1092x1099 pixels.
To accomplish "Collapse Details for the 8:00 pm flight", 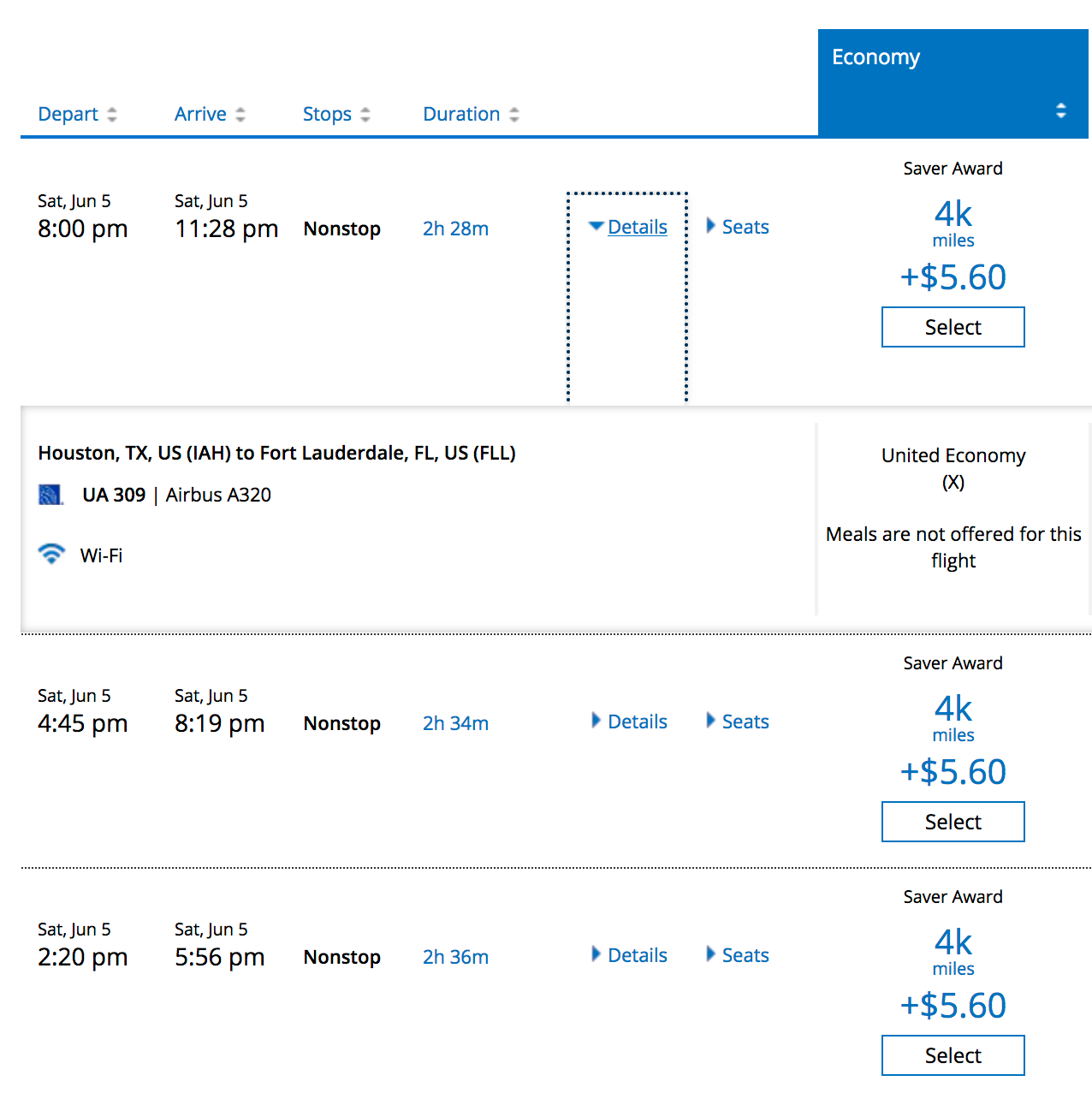I will pyautogui.click(x=628, y=227).
